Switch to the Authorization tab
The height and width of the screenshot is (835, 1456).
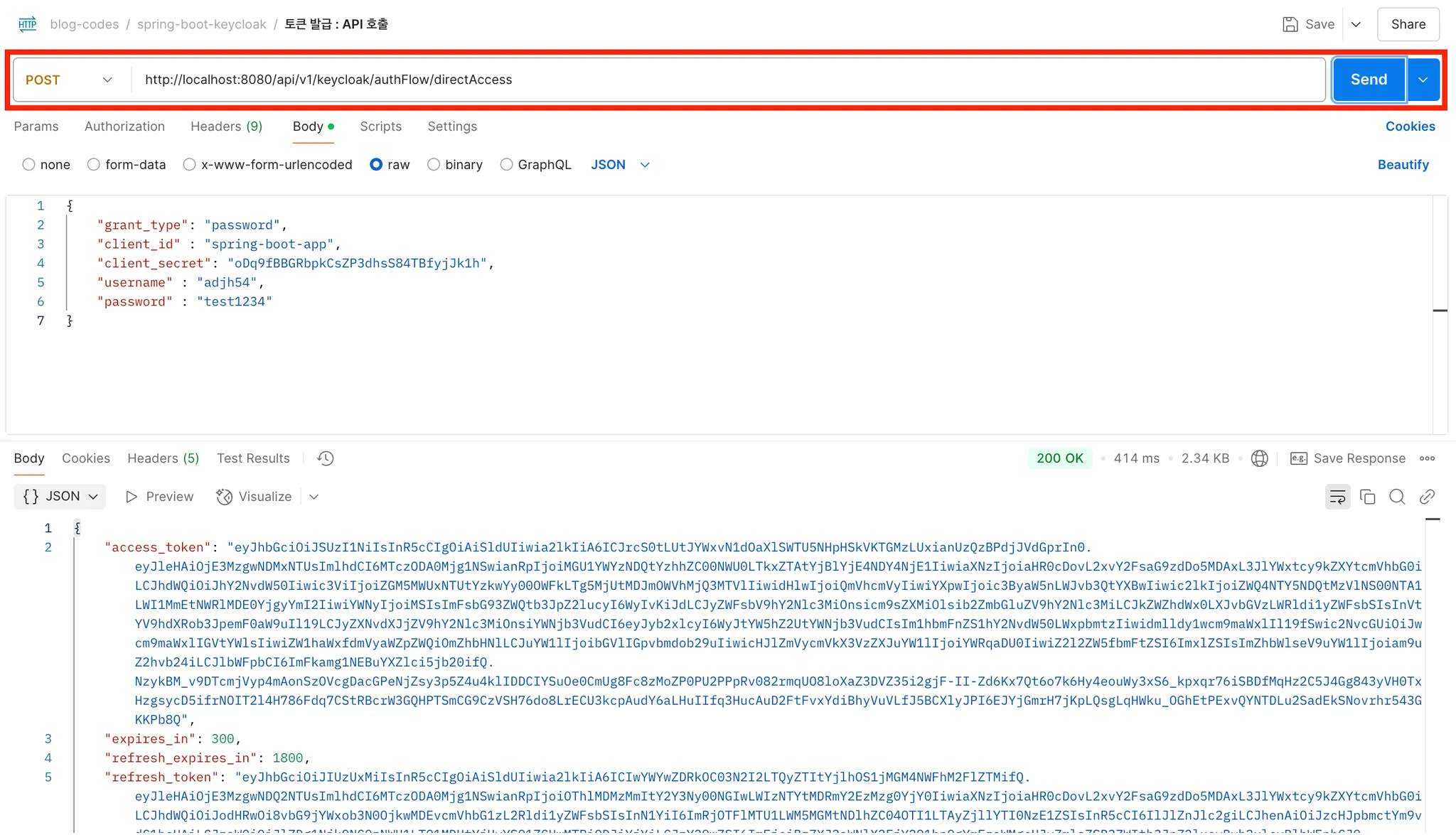click(x=124, y=126)
